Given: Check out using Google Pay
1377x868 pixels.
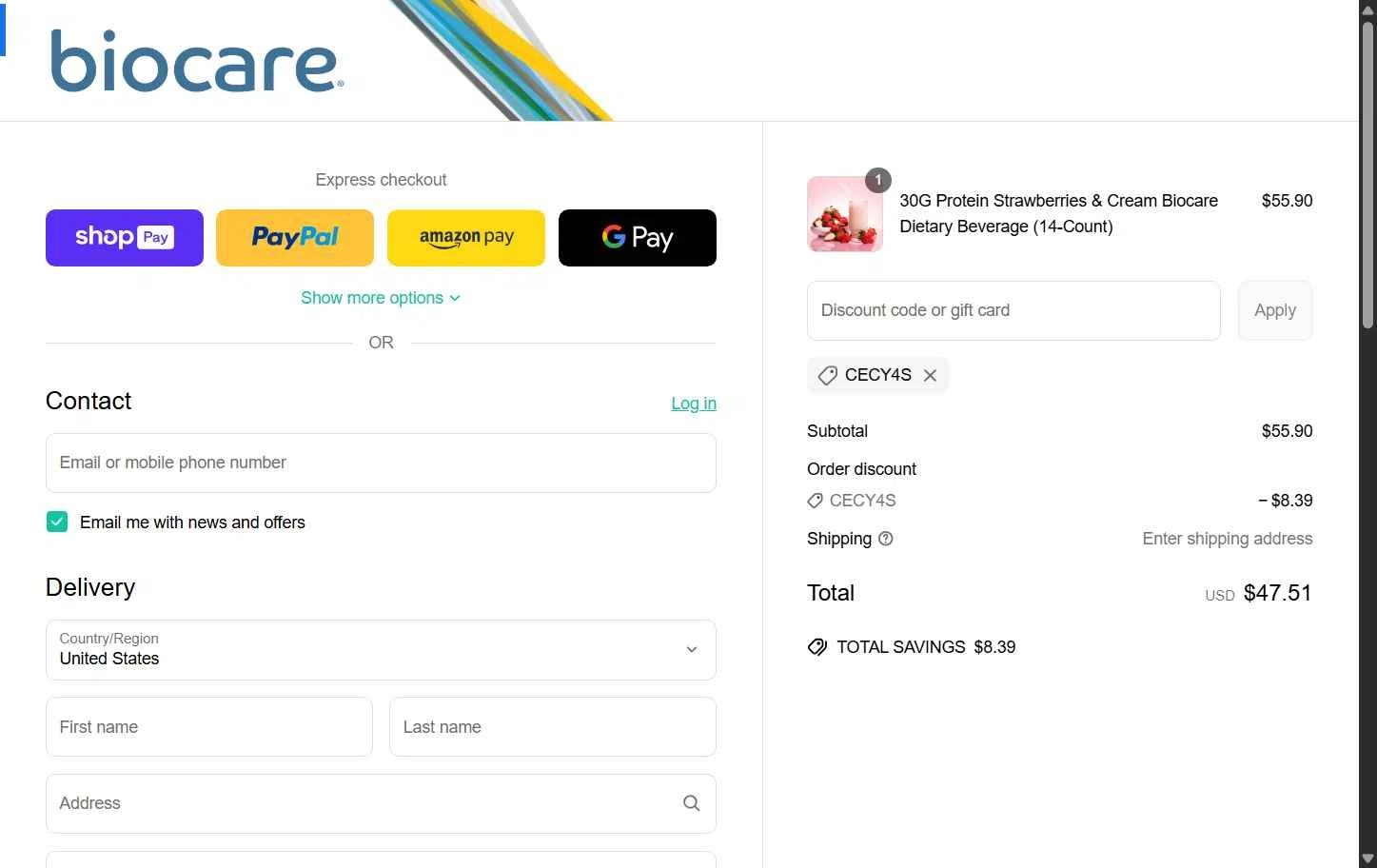Looking at the screenshot, I should click(638, 238).
